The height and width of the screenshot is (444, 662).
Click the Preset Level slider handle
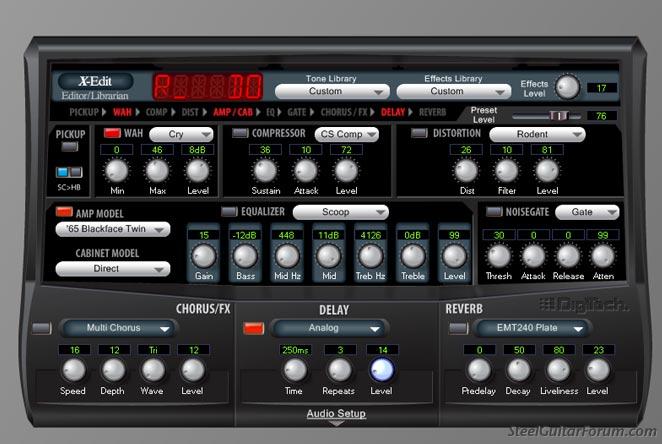559,116
